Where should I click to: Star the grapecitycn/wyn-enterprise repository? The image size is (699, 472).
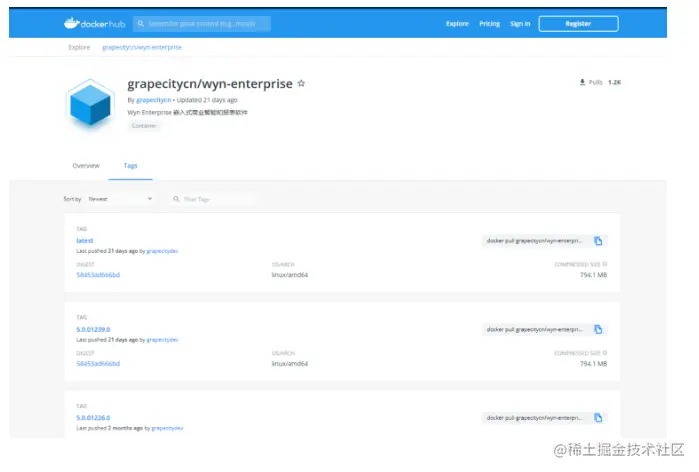coord(301,83)
